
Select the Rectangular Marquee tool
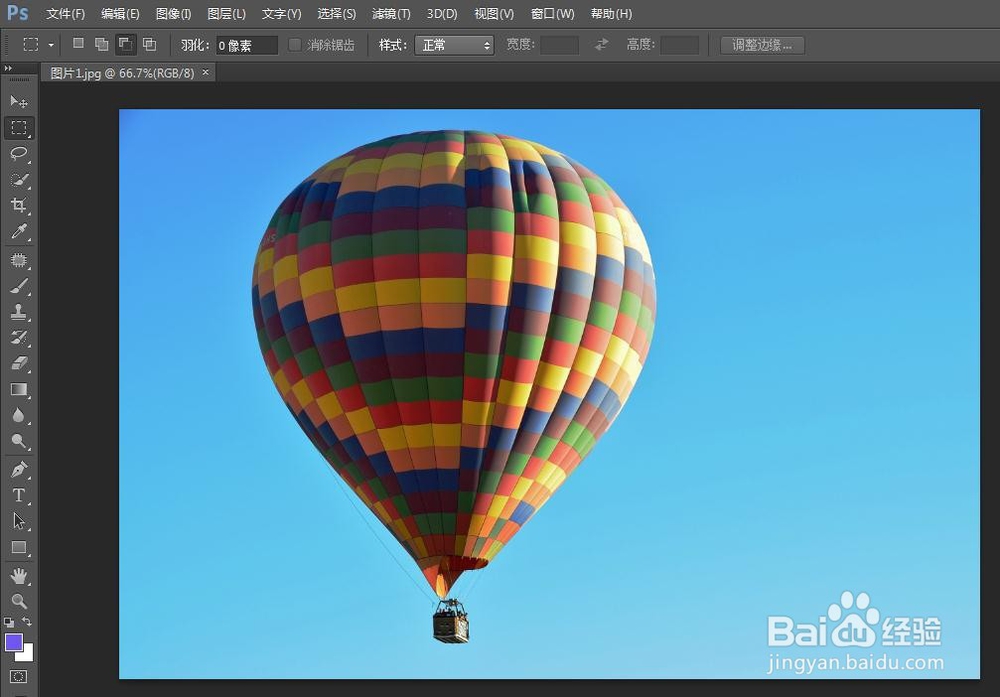pos(19,128)
